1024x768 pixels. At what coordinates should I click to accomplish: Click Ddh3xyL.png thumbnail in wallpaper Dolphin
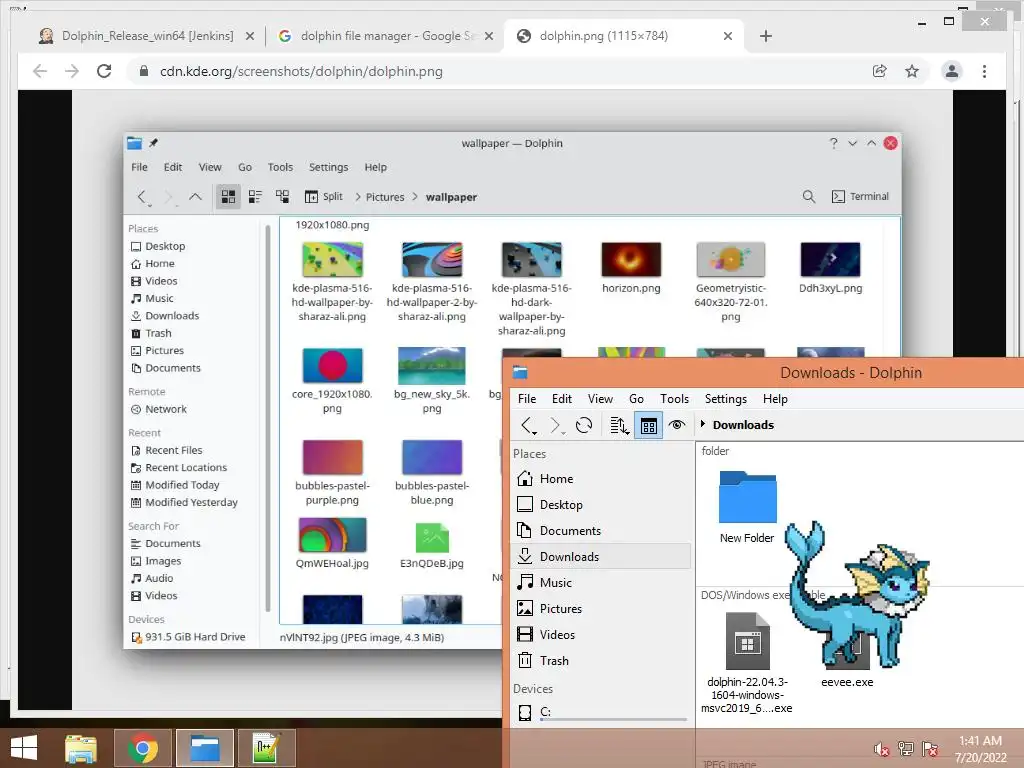pos(830,259)
